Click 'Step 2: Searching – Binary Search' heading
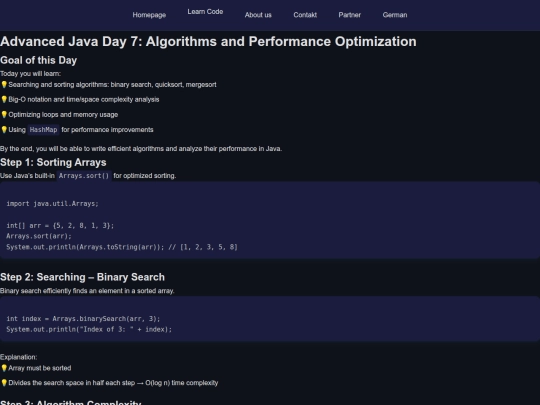This screenshot has height=405, width=540. (x=82, y=277)
